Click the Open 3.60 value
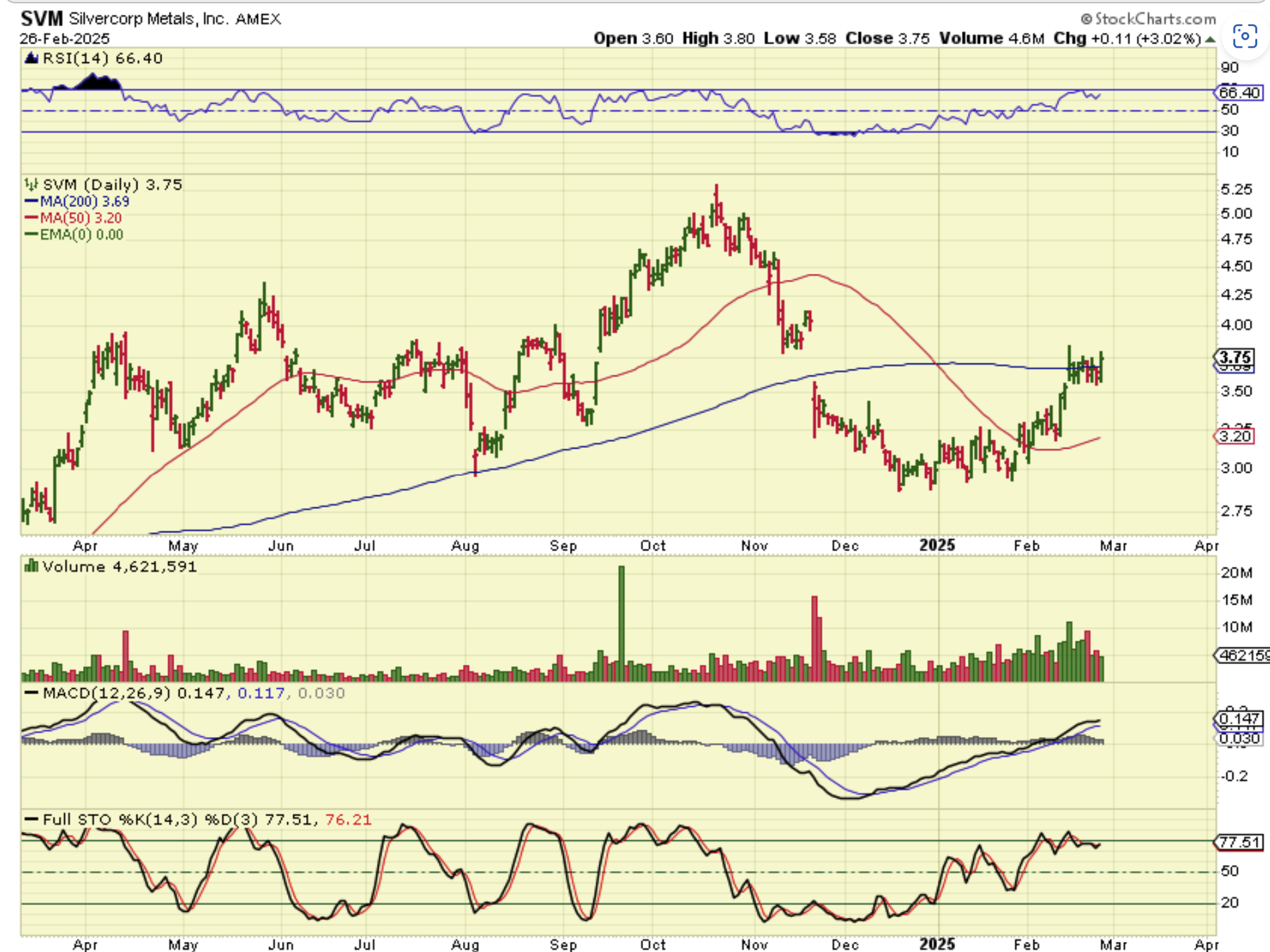The height and width of the screenshot is (952, 1270). click(633, 39)
